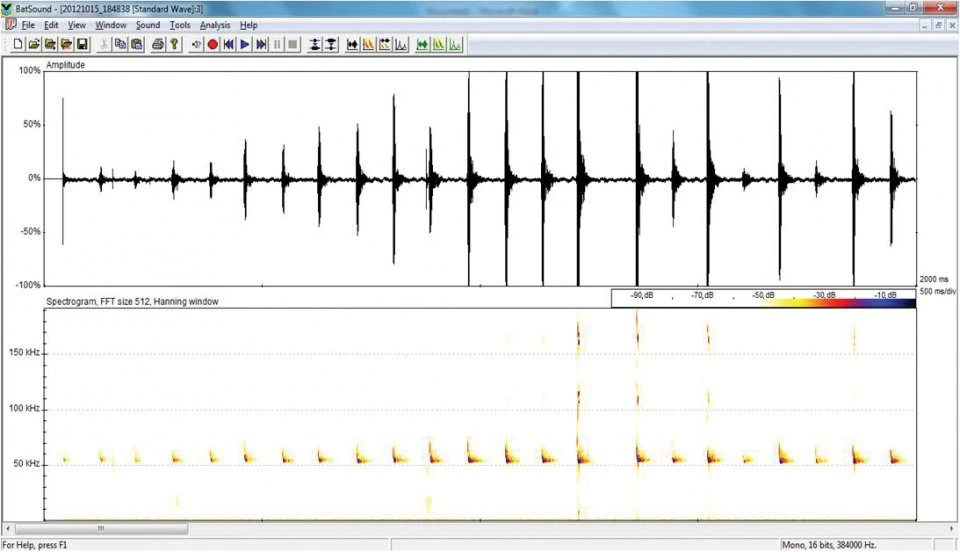
Task: Create a new file with the blank page icon
Action: pyautogui.click(x=18, y=44)
